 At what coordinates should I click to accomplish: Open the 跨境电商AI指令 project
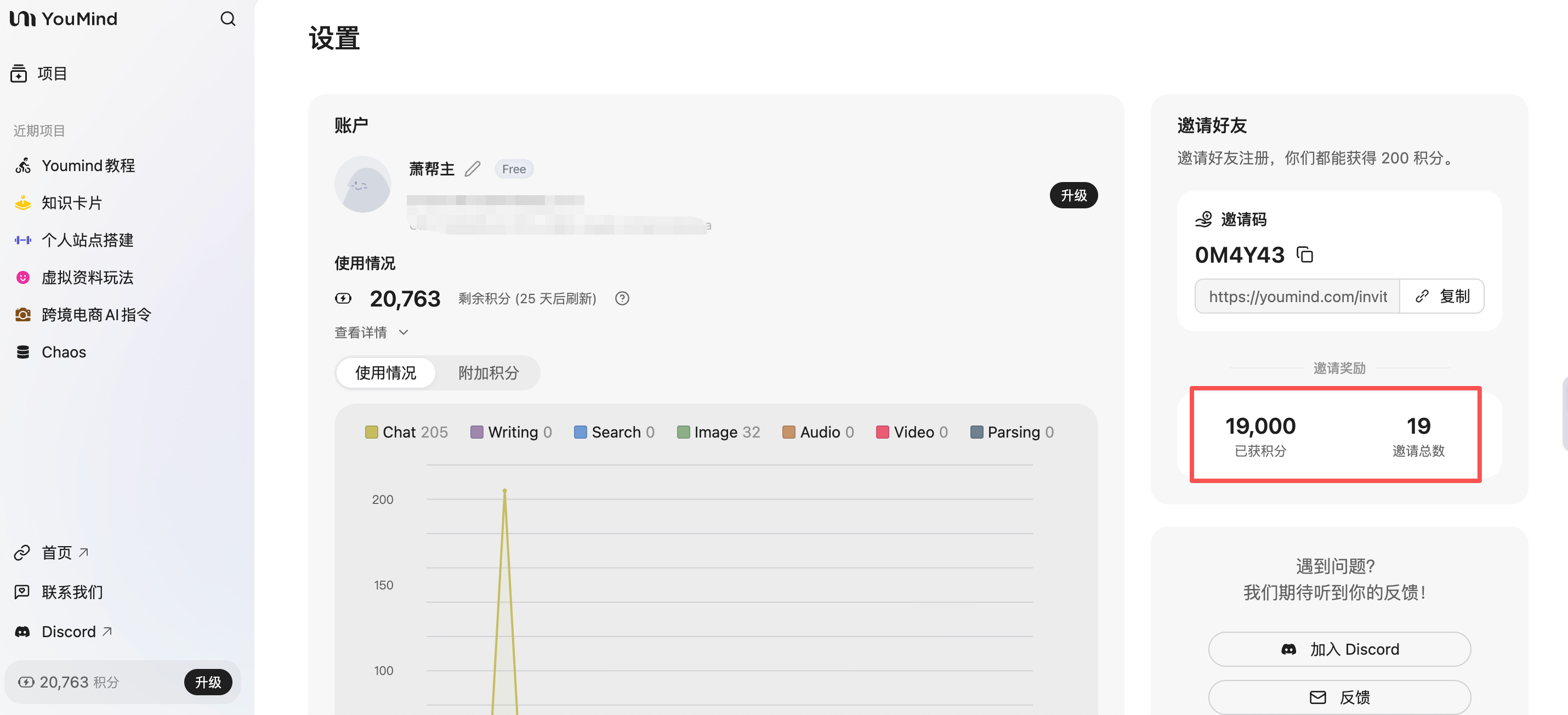pyautogui.click(x=83, y=315)
